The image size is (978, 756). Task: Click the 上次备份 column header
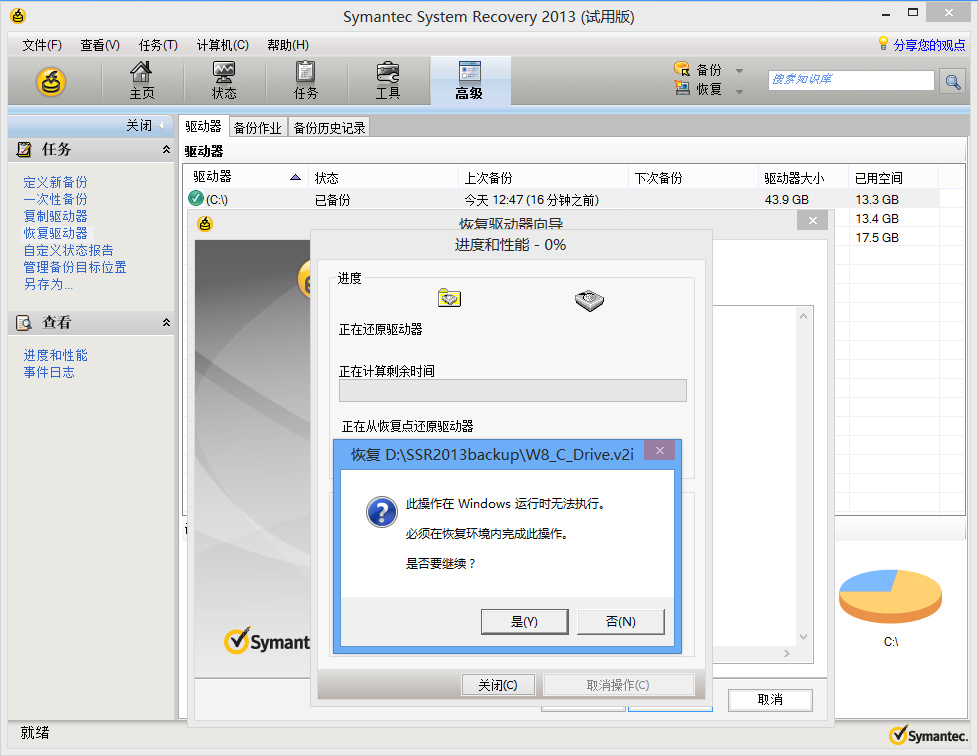[543, 177]
